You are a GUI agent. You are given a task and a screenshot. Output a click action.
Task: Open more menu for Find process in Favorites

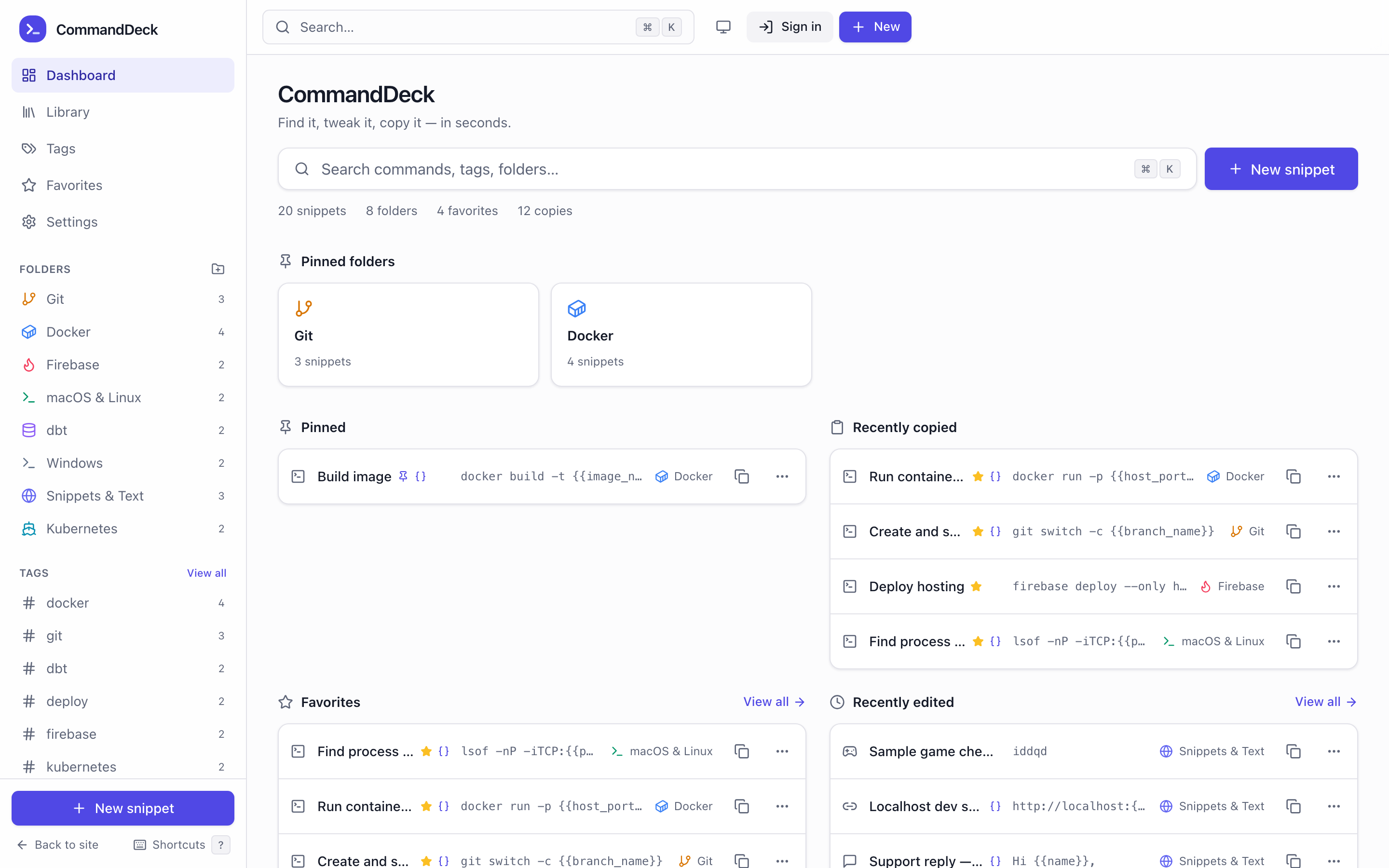point(782,751)
